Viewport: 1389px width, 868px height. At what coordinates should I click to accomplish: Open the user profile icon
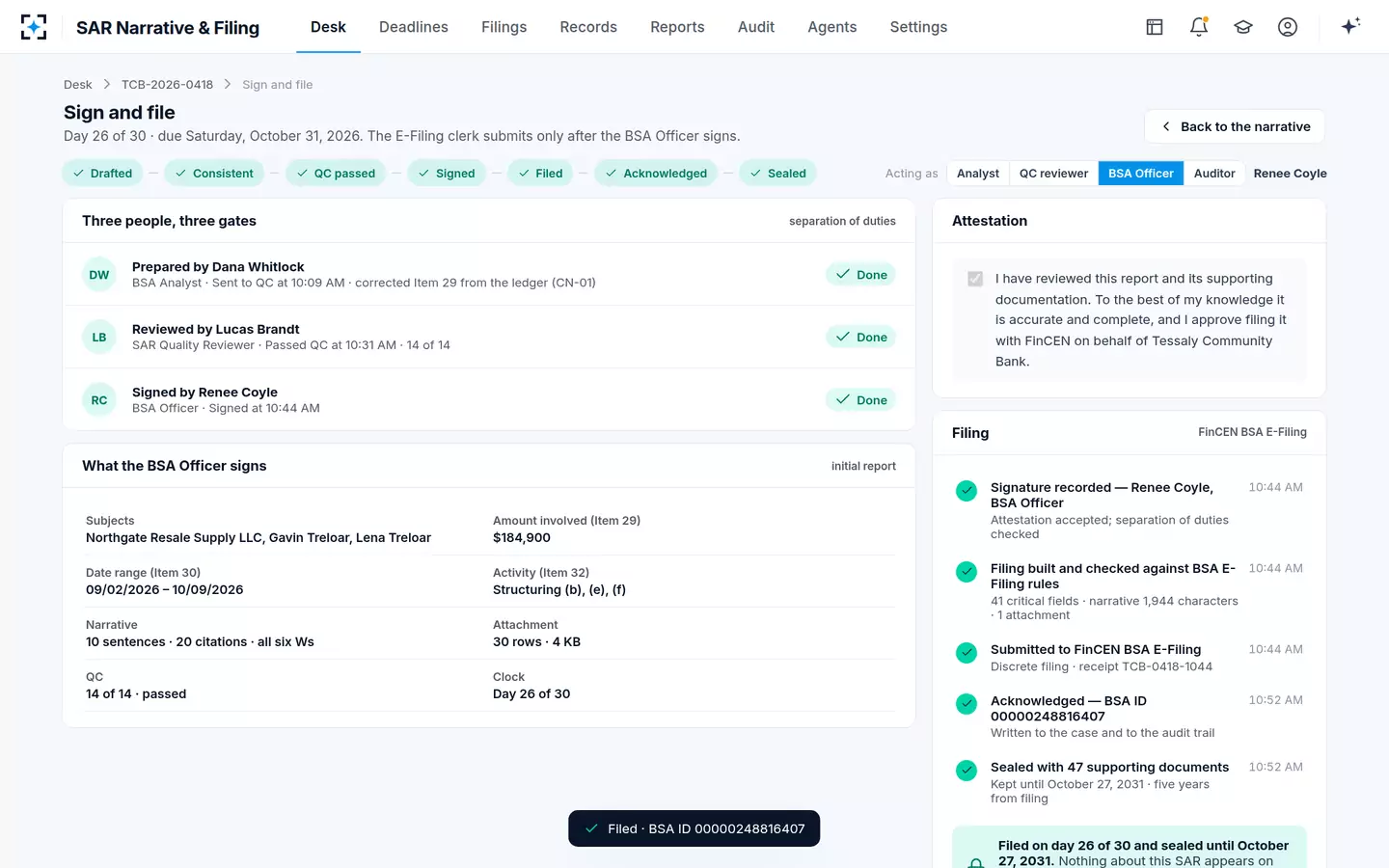(1288, 27)
